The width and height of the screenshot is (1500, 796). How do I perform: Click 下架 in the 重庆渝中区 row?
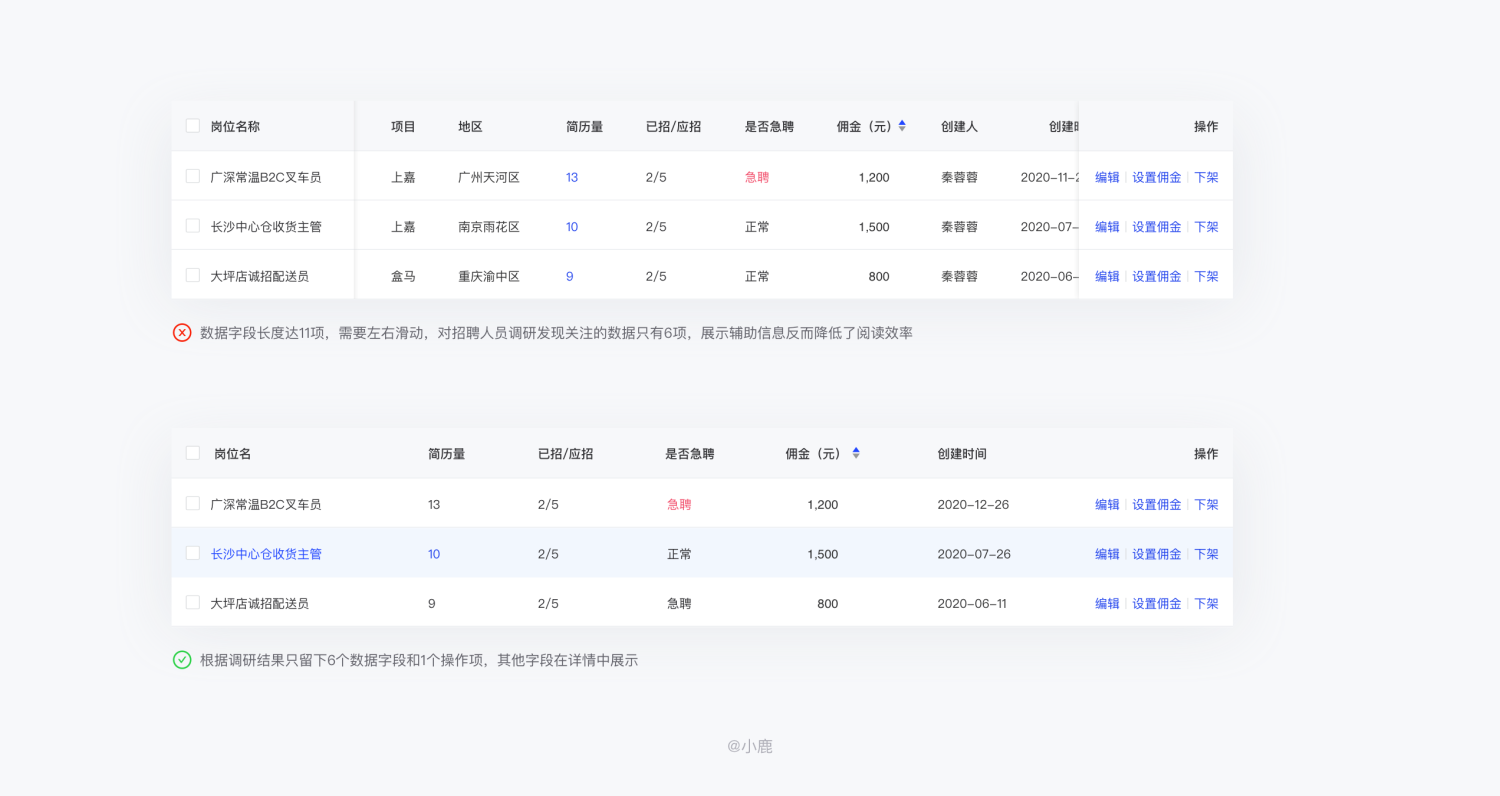point(1206,276)
